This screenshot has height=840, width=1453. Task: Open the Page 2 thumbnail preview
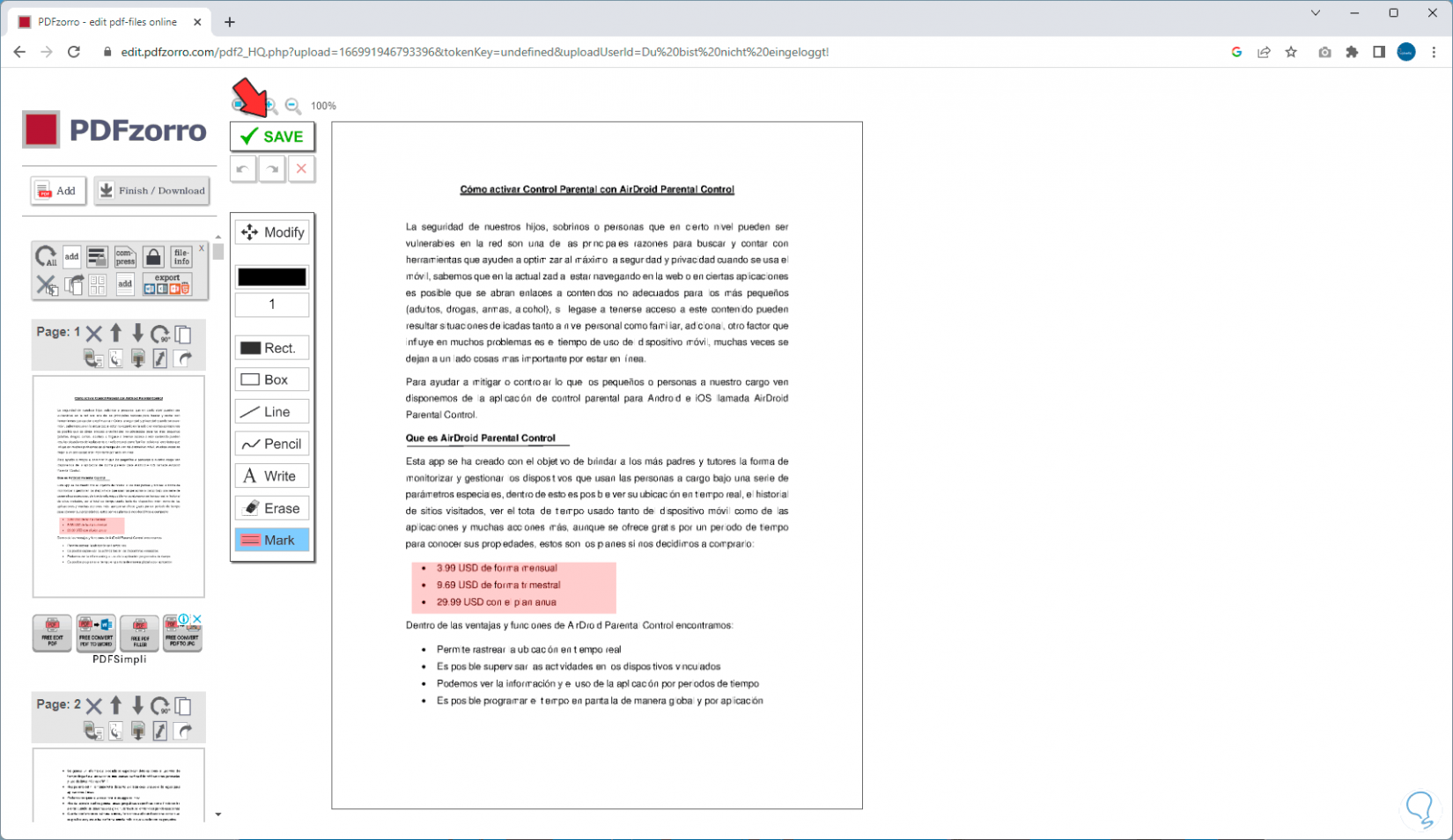119,785
